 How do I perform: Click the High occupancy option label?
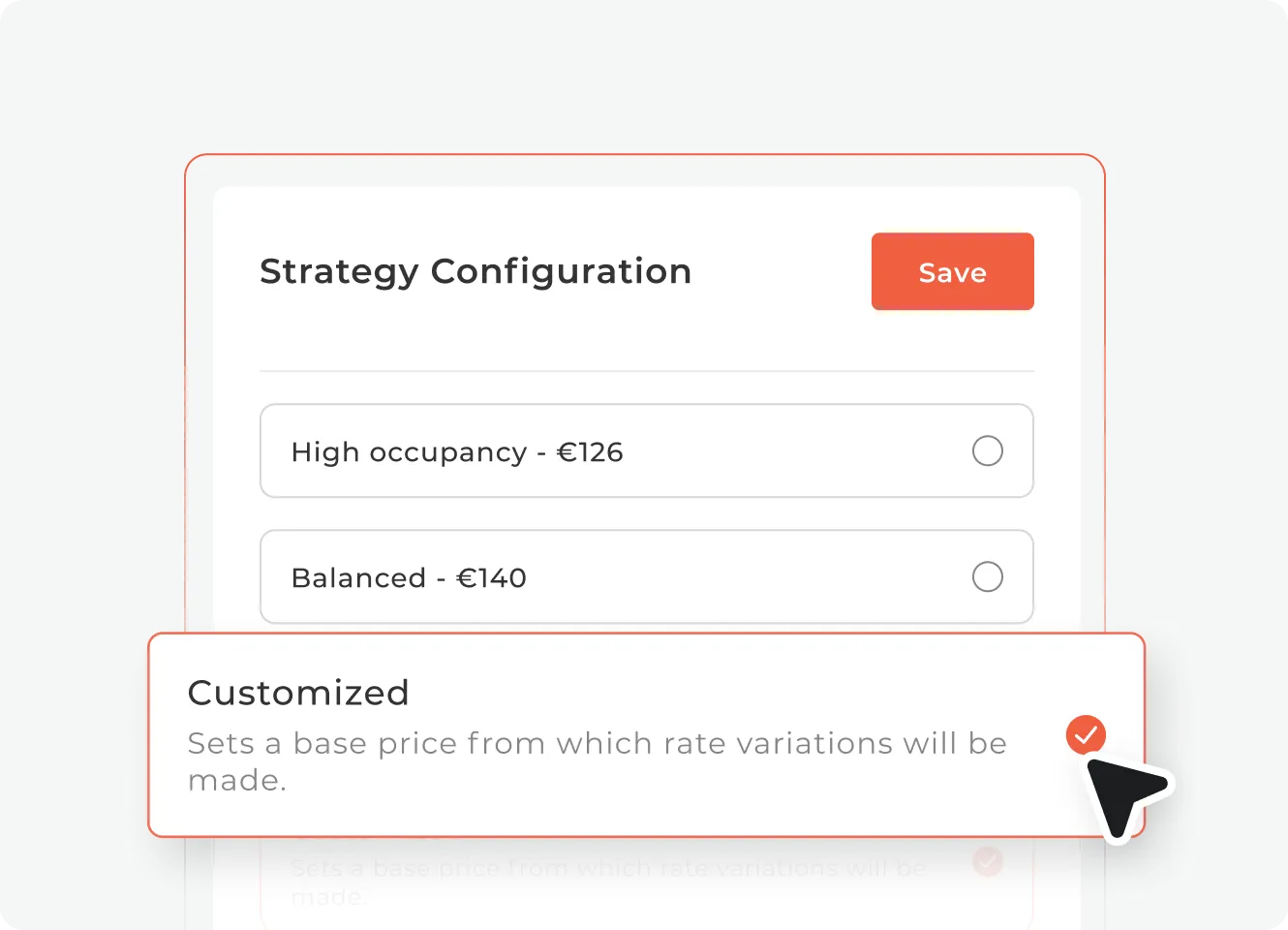(409, 452)
